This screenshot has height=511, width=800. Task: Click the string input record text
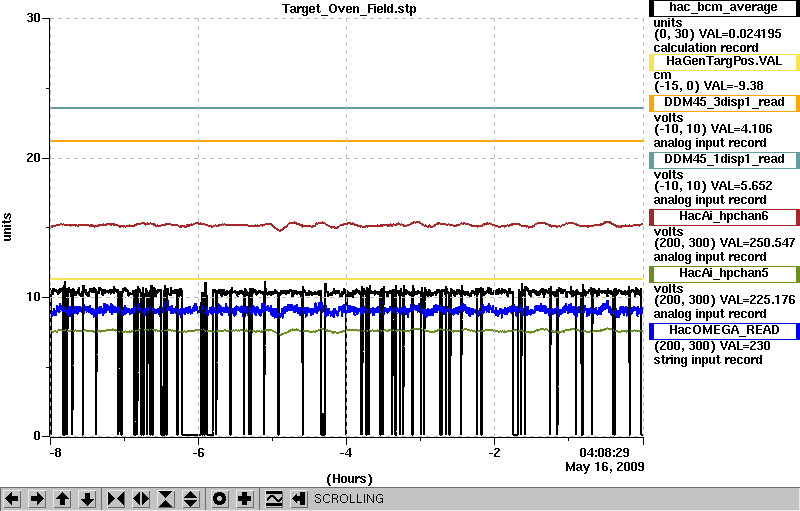click(708, 360)
